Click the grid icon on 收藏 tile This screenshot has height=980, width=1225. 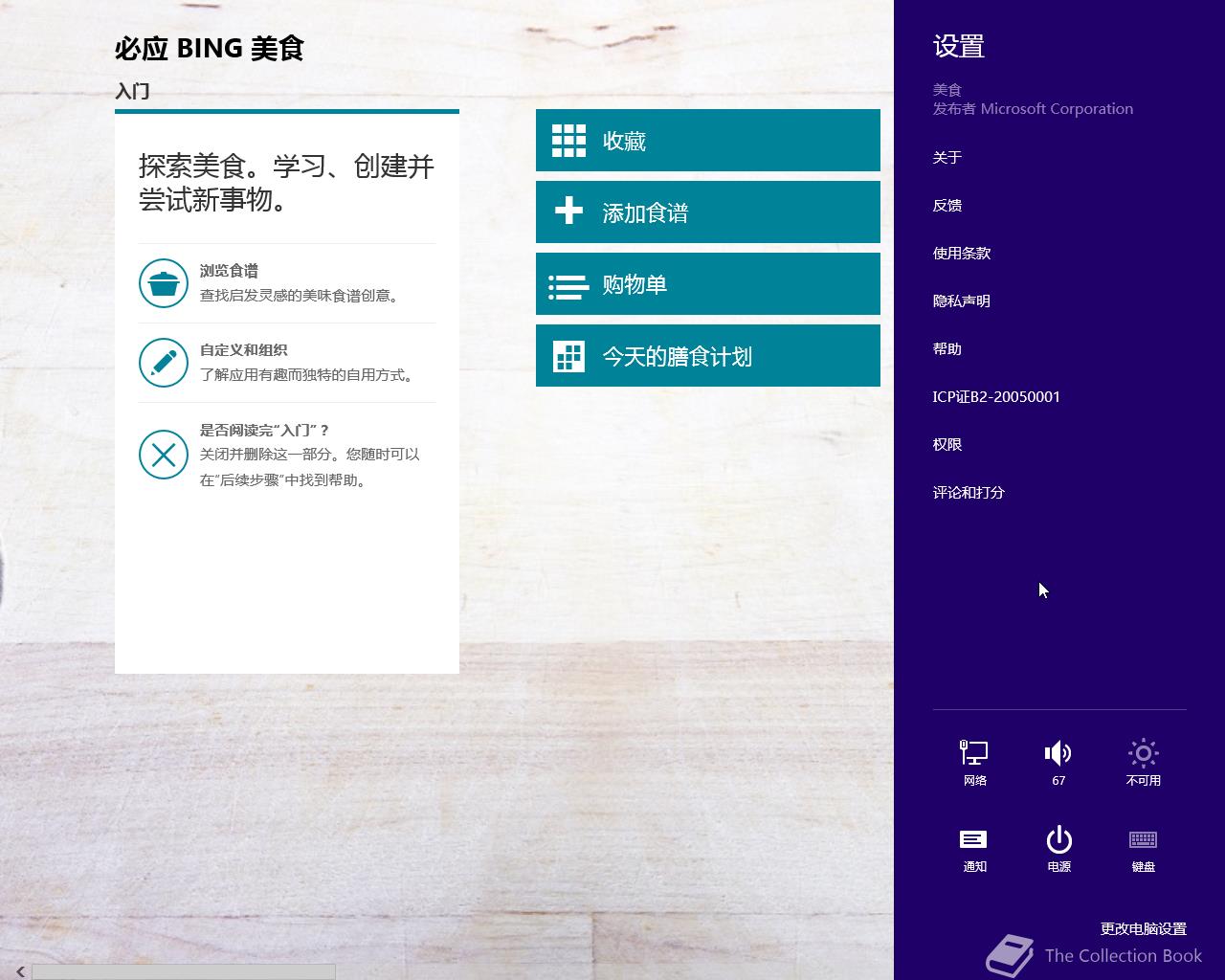[568, 141]
